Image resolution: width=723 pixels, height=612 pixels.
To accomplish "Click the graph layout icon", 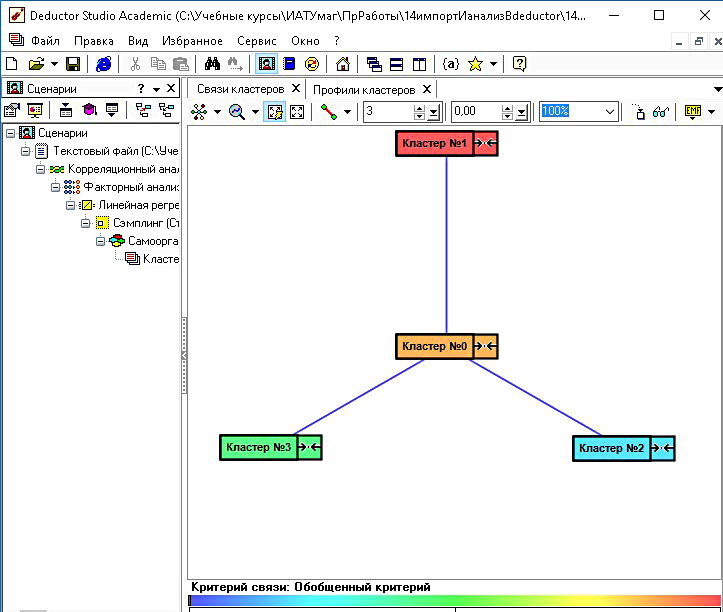I will point(199,112).
